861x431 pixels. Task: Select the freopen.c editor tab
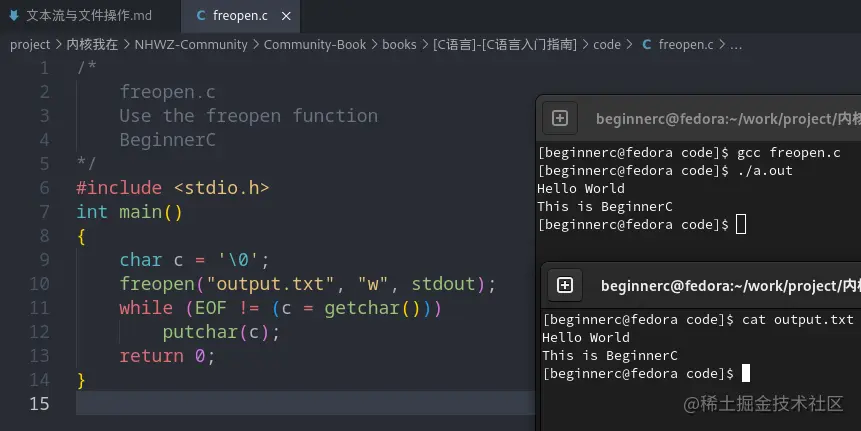coord(240,16)
